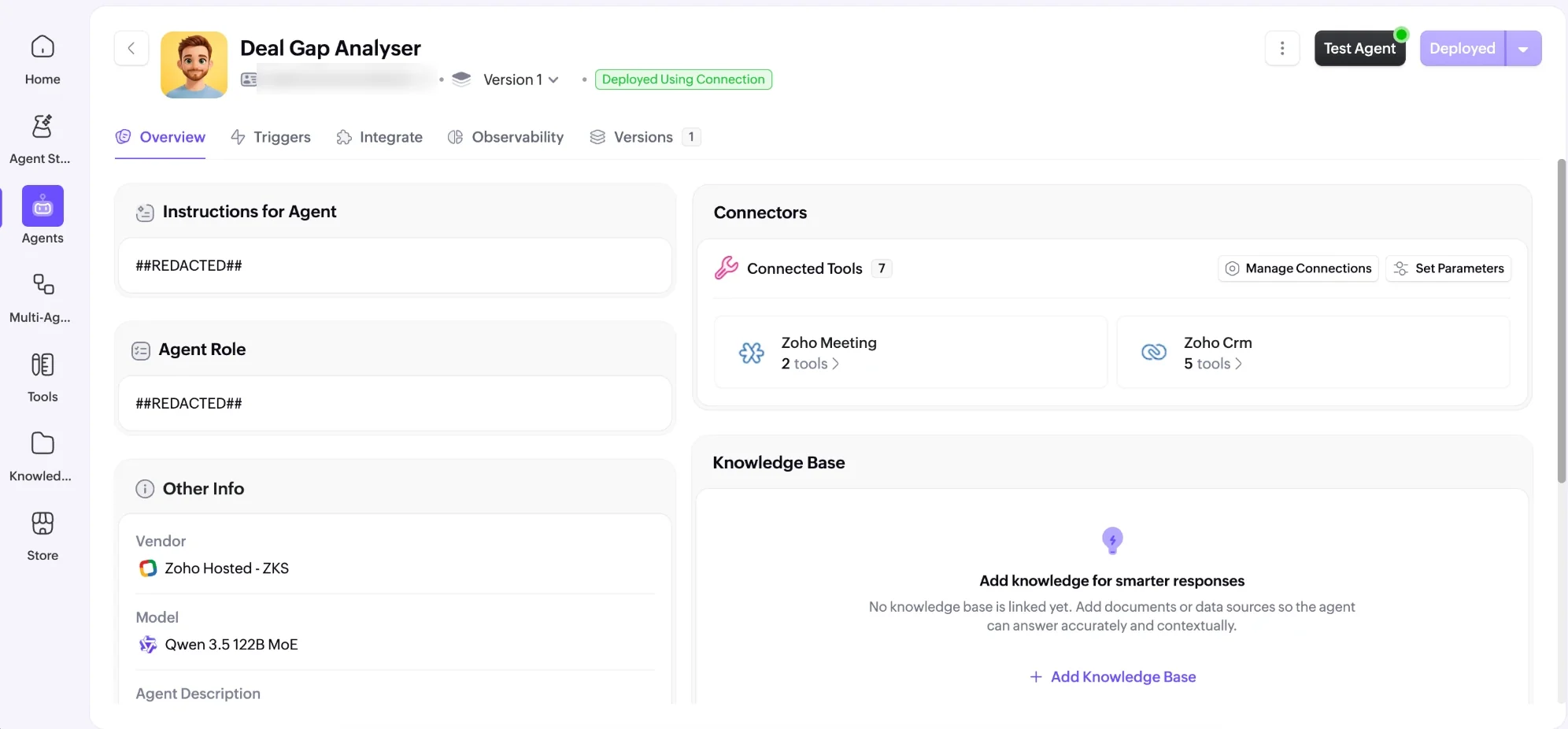
Task: Click Add Knowledge Base link
Action: (1112, 677)
